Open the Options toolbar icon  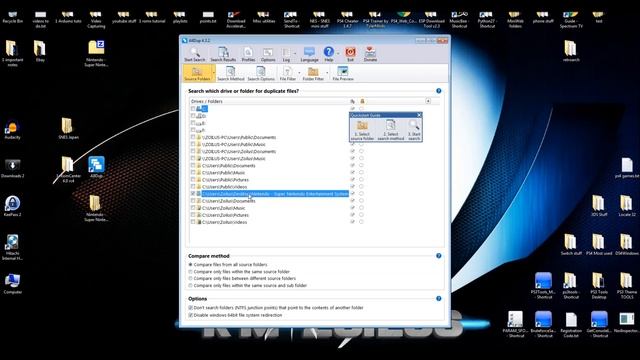(x=268, y=54)
